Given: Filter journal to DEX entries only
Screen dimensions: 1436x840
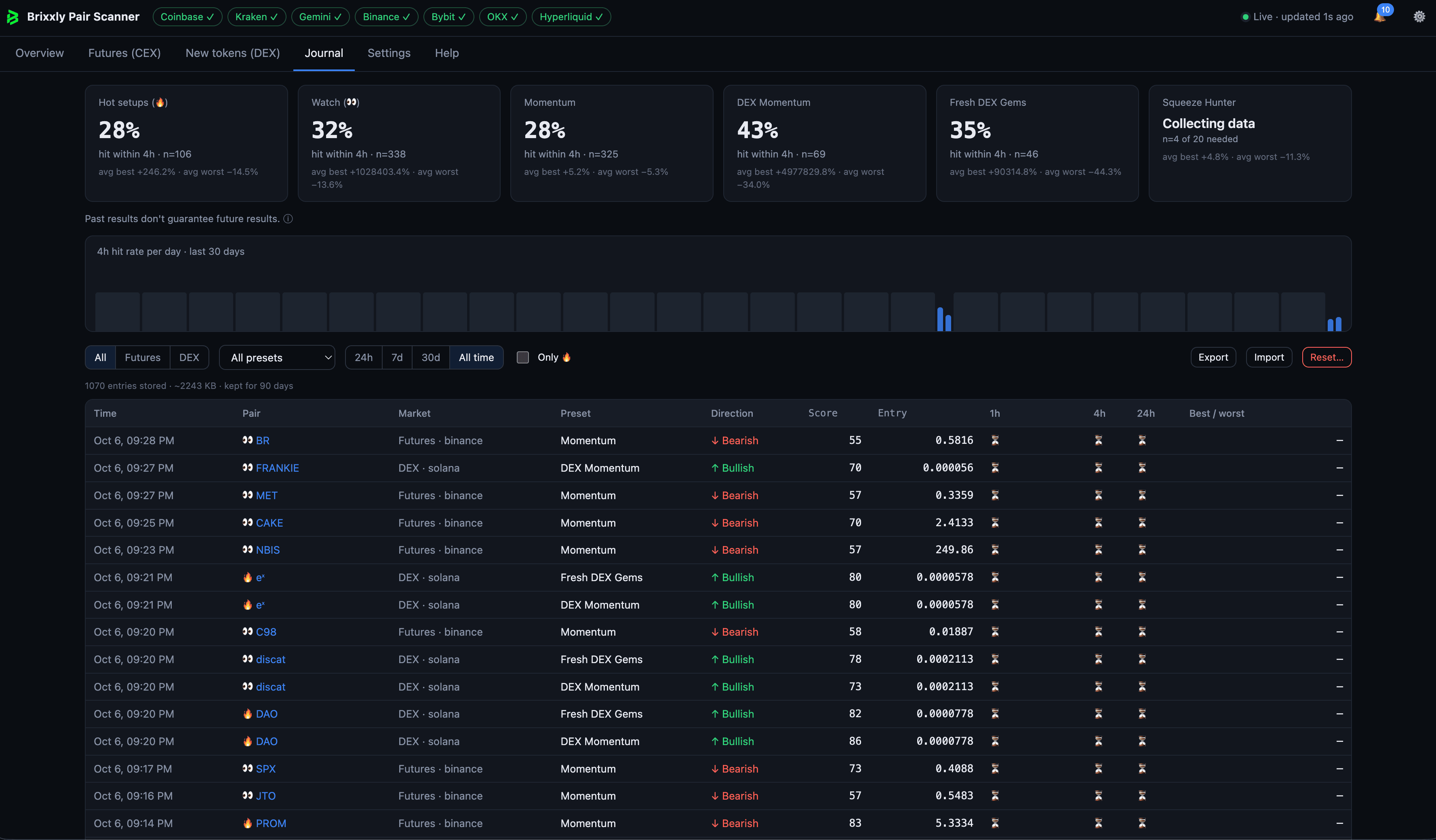Looking at the screenshot, I should [189, 357].
